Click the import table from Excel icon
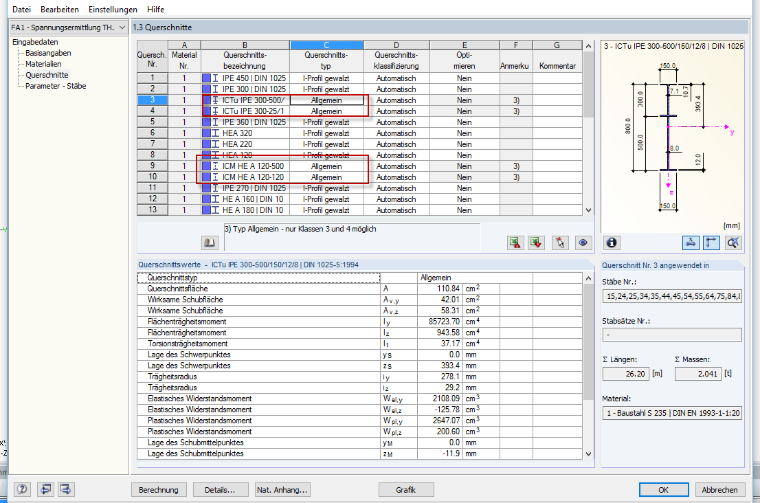 point(537,243)
